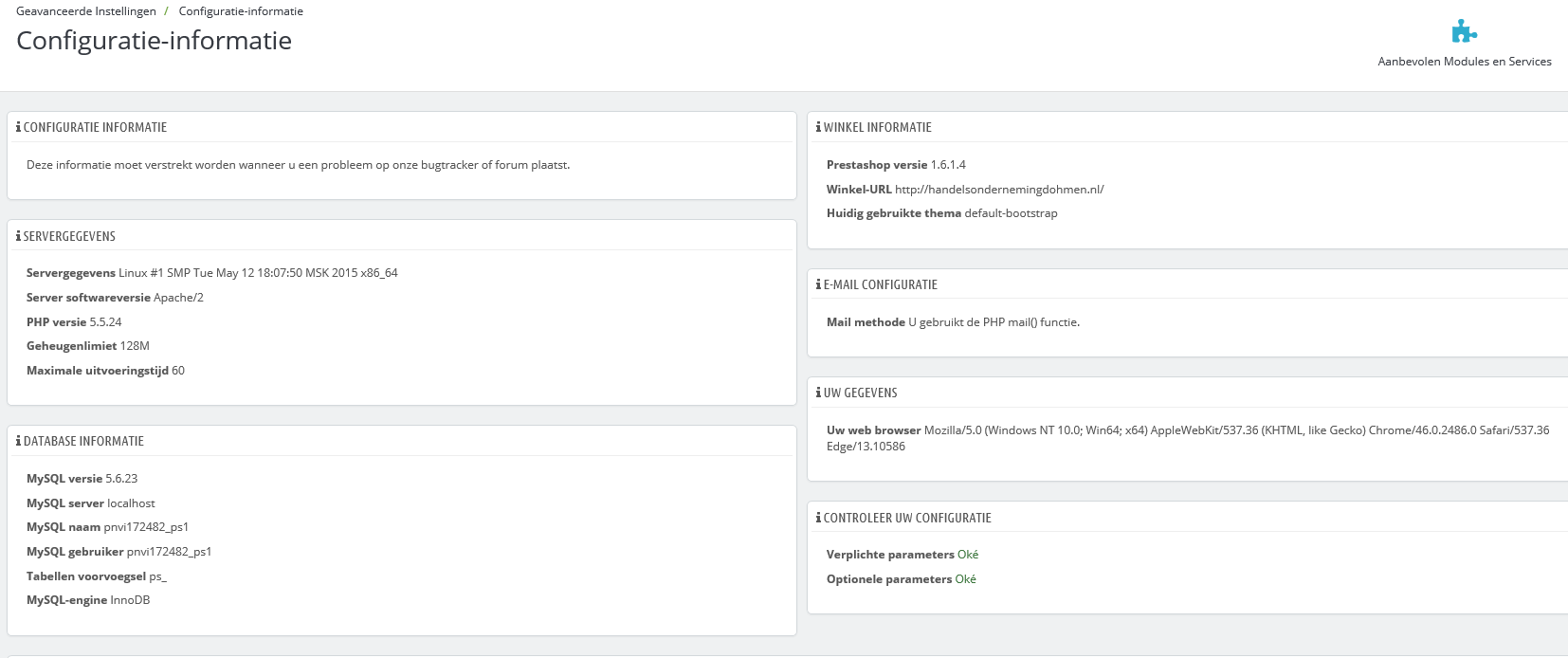Click the Configuratie-informatie breadcrumb item
This screenshot has width=1568, height=658.
[x=241, y=11]
